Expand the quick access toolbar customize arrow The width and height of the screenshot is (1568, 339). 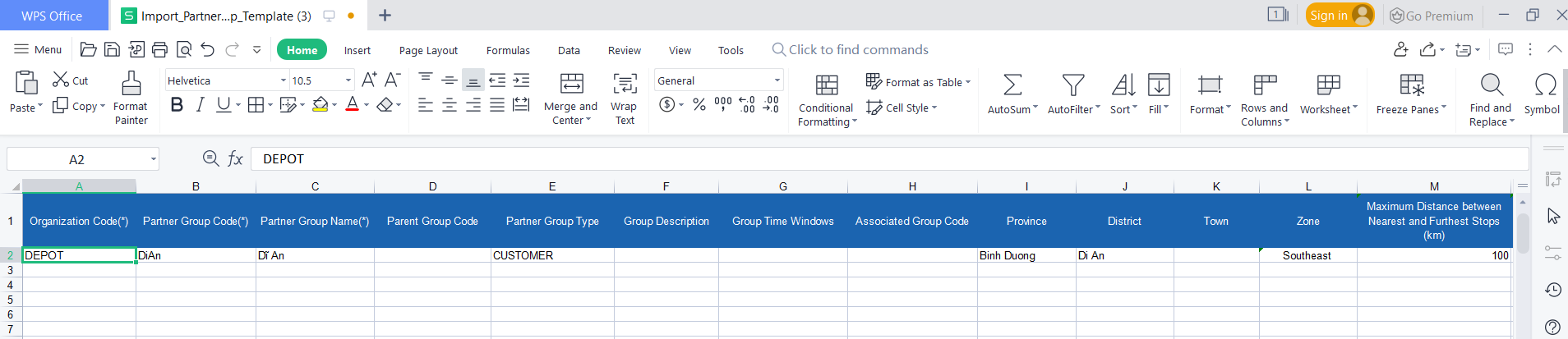coord(257,50)
